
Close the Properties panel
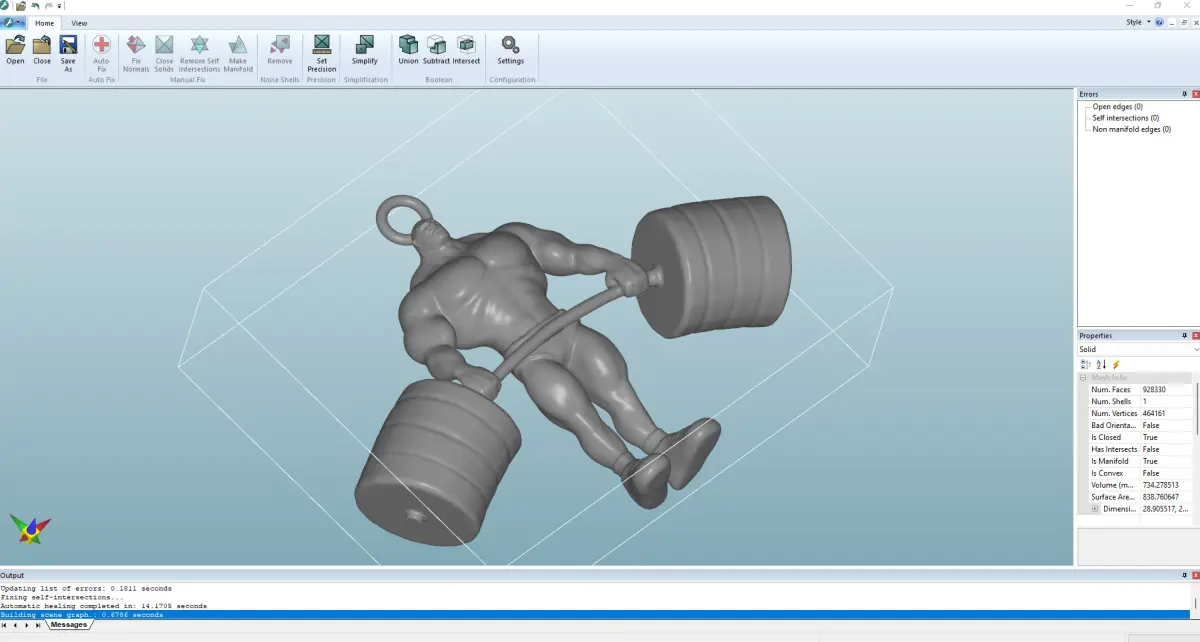click(1195, 336)
